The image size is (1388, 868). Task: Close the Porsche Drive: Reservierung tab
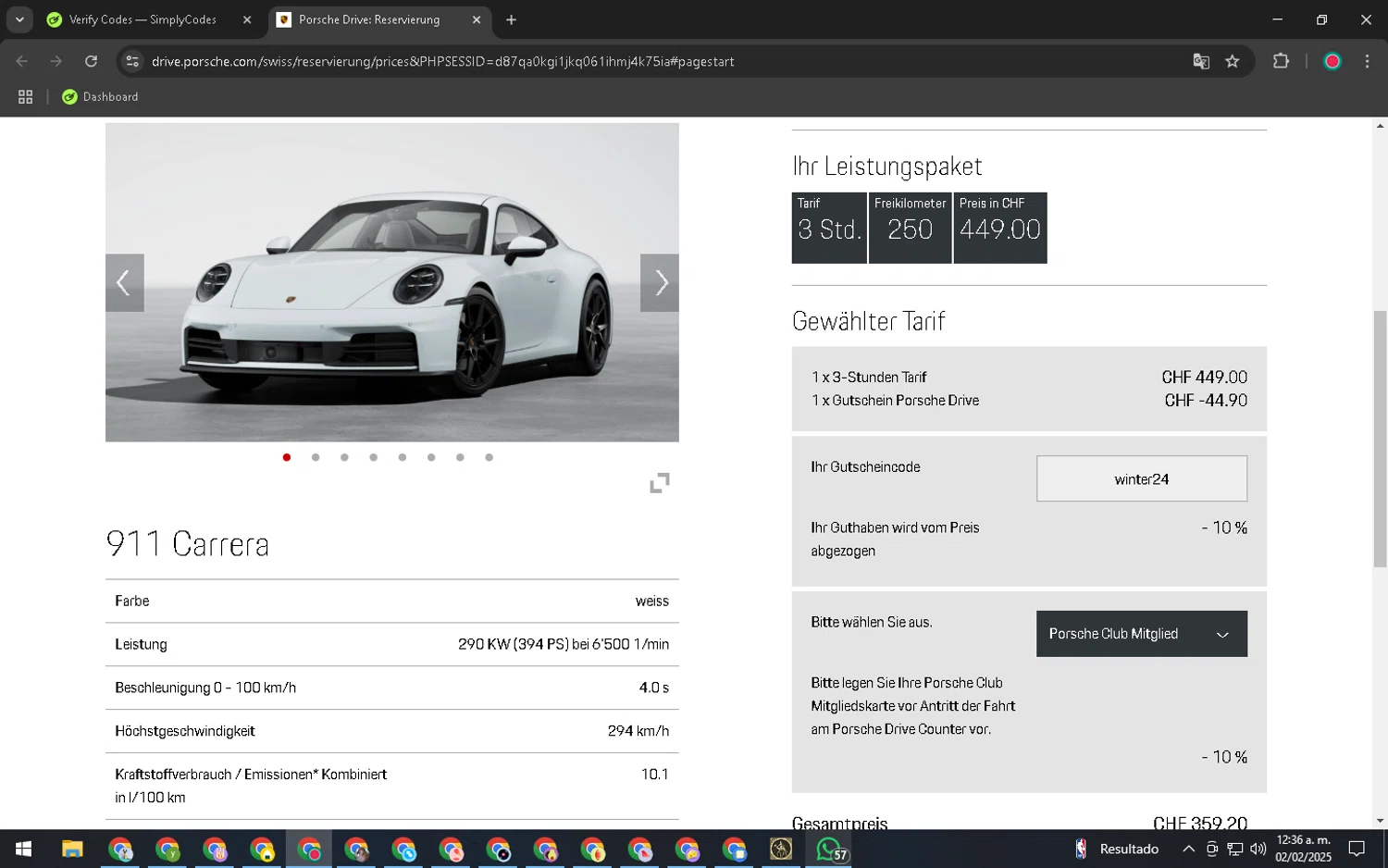(x=477, y=19)
